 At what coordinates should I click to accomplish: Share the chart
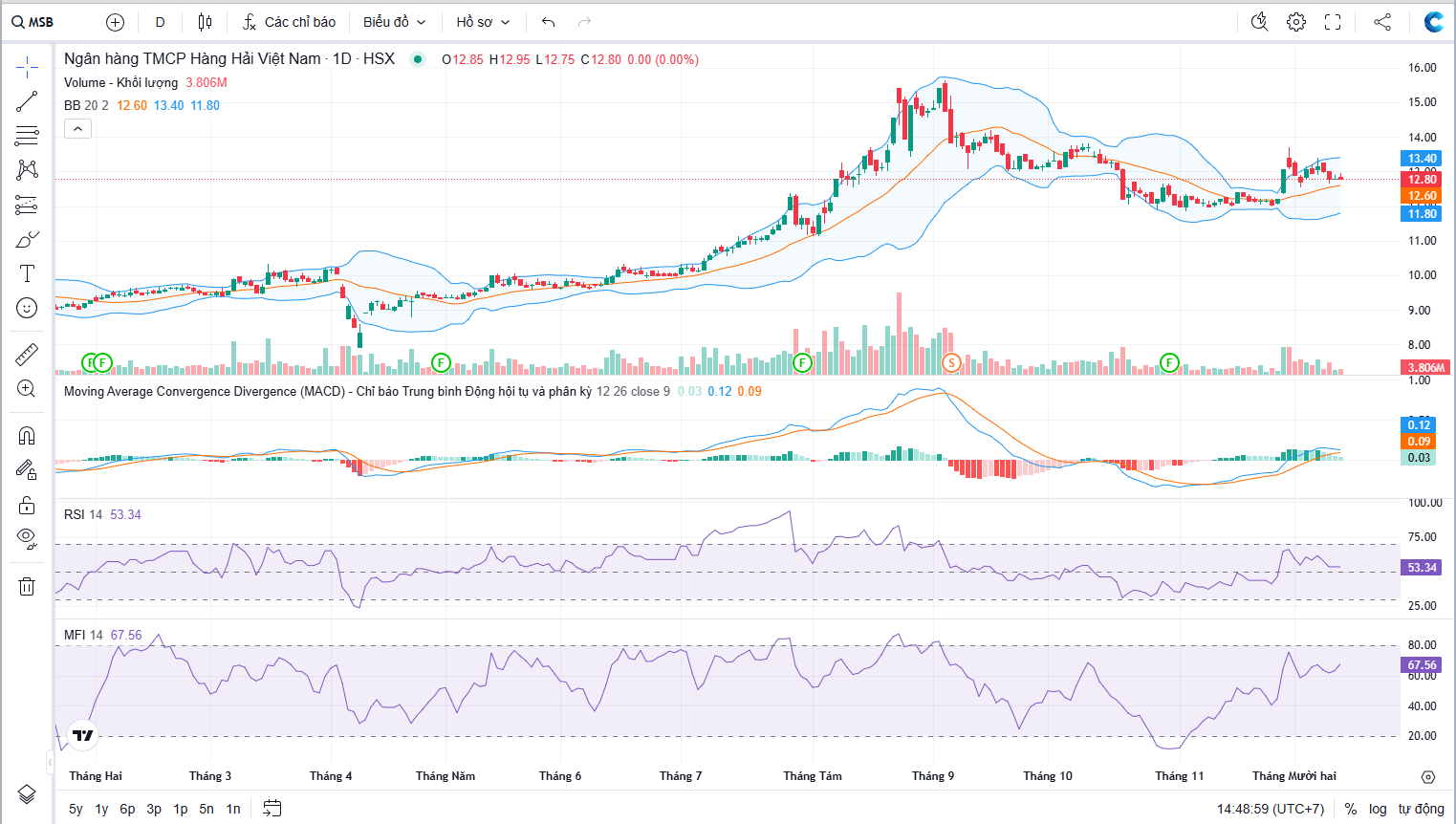coord(1382,22)
